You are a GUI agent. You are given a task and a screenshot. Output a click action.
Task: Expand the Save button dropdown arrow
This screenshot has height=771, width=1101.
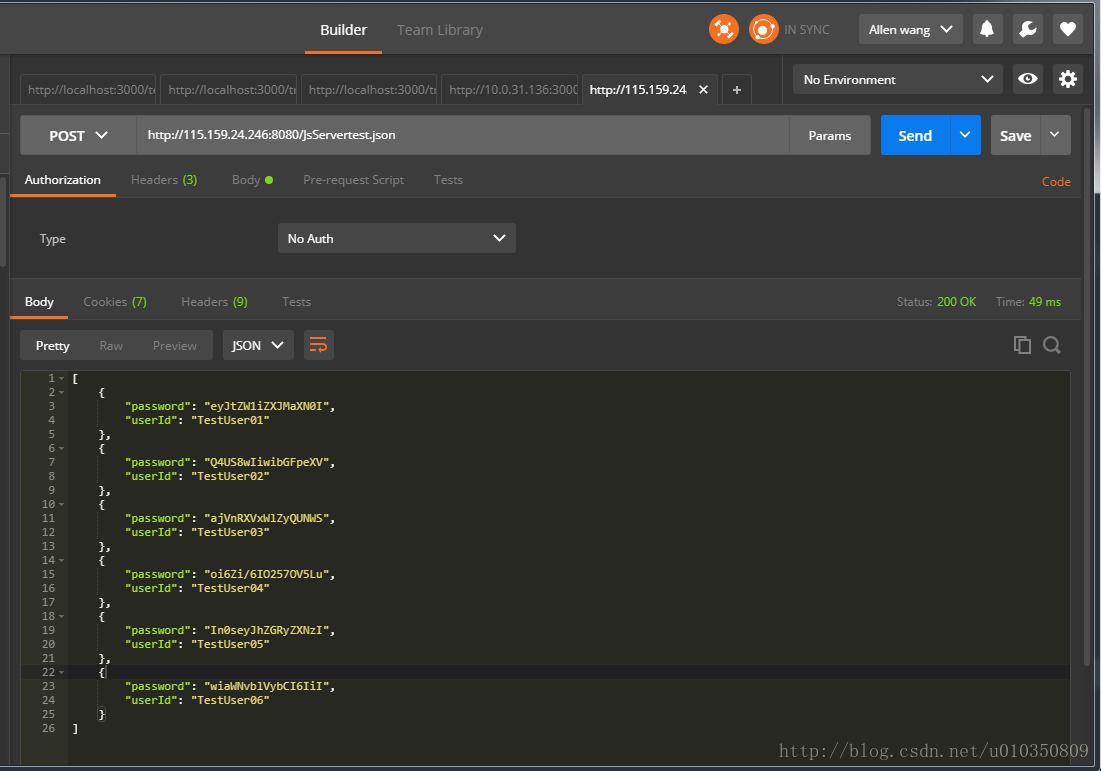[1055, 135]
